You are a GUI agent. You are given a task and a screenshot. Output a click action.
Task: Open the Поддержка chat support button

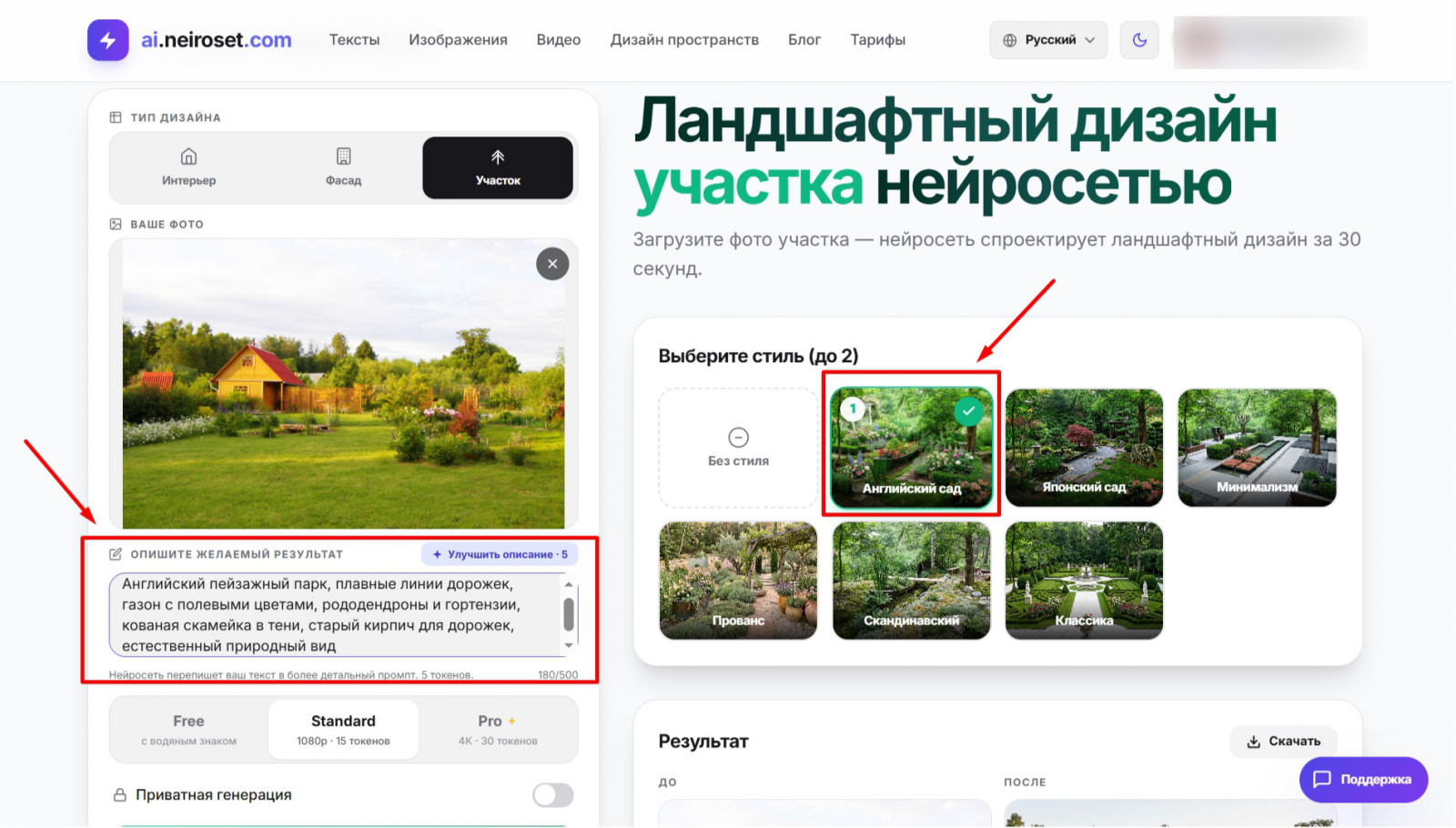1363,779
